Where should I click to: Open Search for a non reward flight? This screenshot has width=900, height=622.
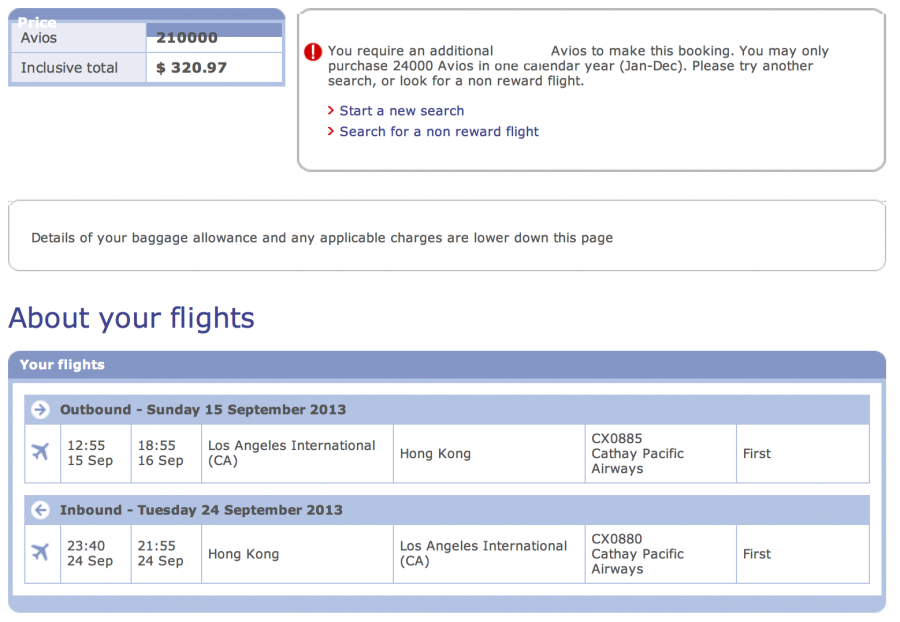tap(439, 132)
